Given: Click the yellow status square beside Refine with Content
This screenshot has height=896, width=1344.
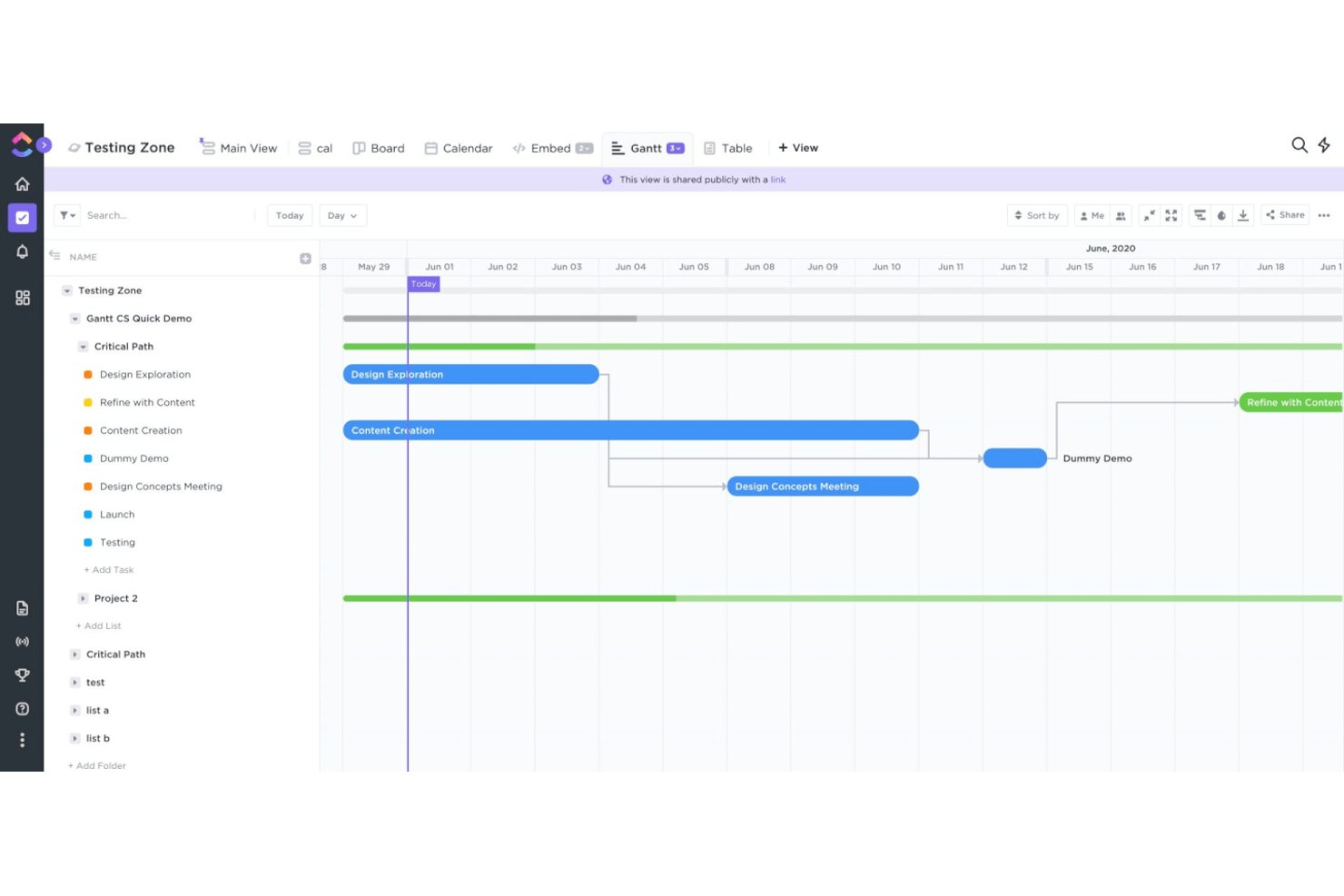Looking at the screenshot, I should coord(88,403).
